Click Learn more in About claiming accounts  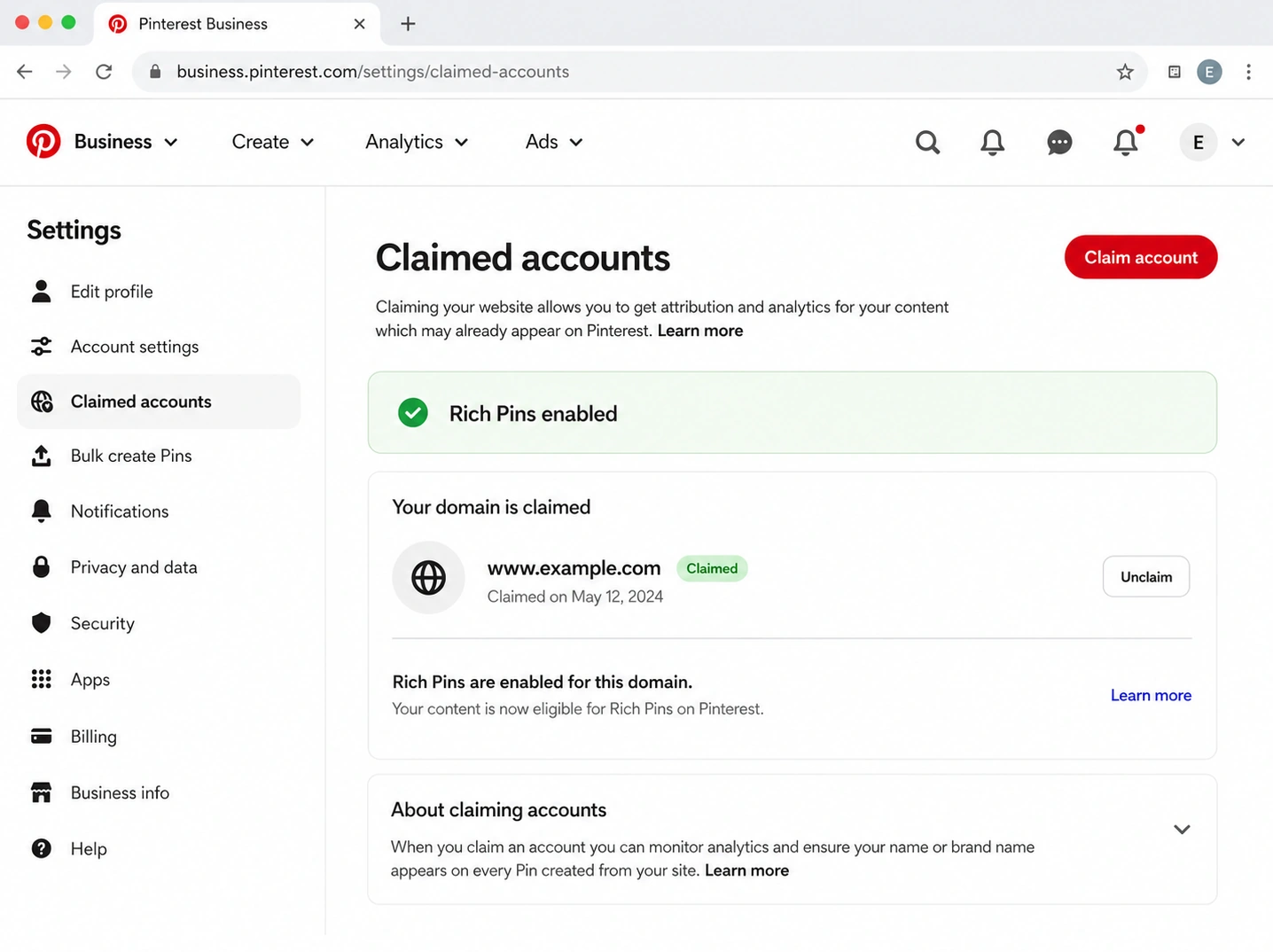point(746,870)
